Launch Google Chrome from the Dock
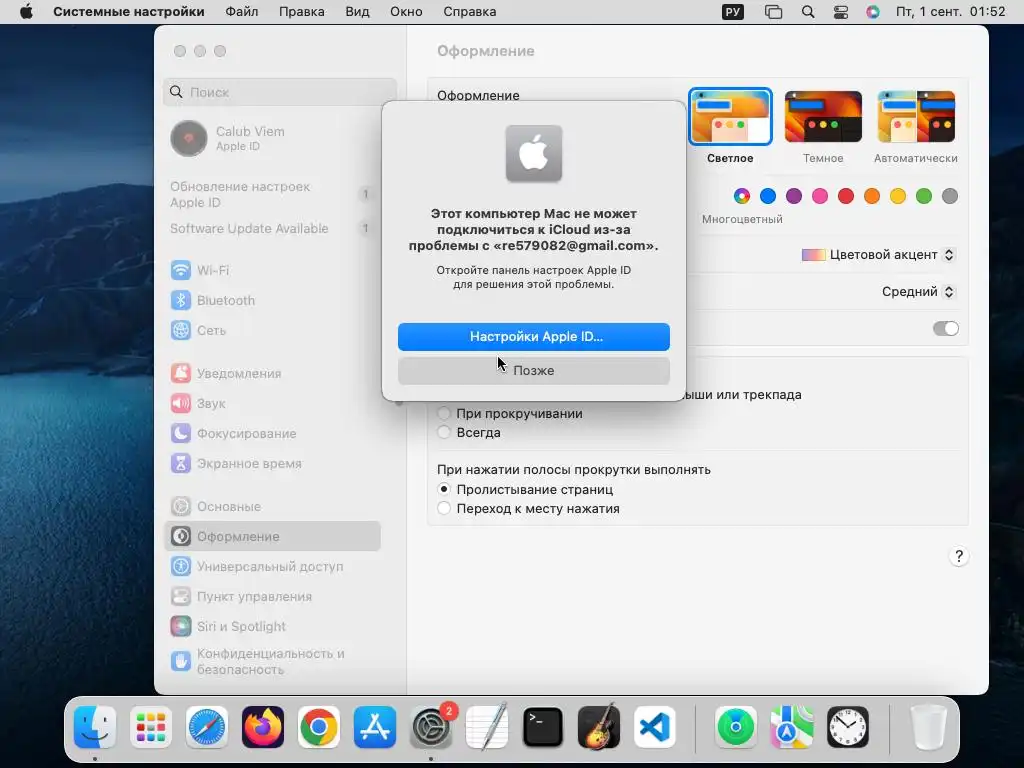Viewport: 1024px width, 768px height. (x=319, y=727)
